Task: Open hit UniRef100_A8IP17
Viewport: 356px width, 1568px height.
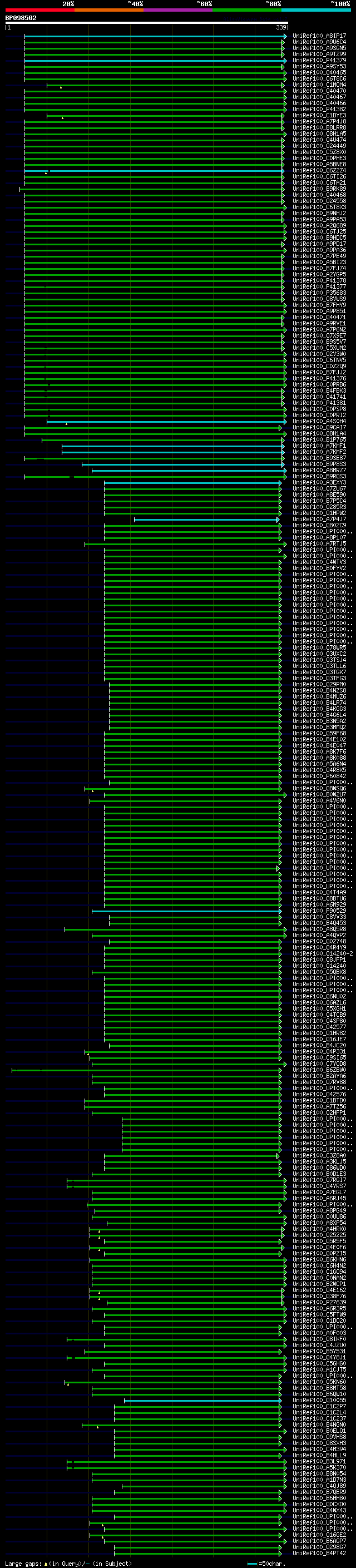Action: 319,36
